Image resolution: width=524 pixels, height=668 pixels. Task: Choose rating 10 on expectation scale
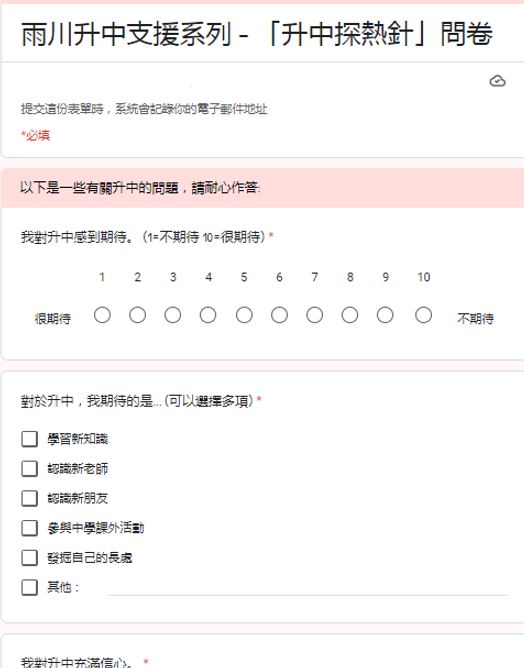(x=423, y=315)
